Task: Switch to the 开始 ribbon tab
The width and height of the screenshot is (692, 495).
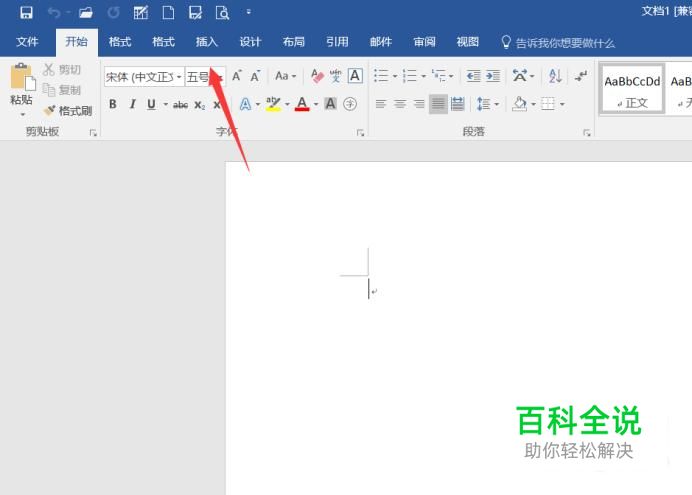Action: coord(77,42)
